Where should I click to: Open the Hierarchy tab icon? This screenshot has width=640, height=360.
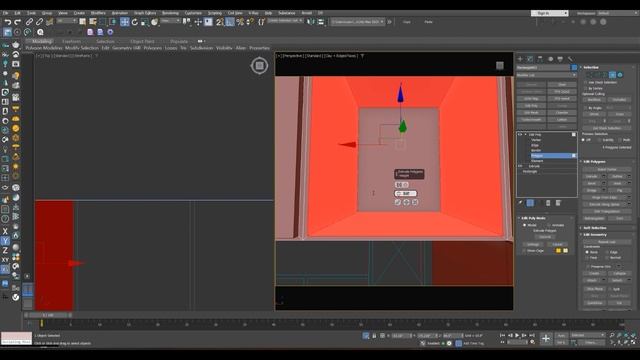pyautogui.click(x=540, y=59)
